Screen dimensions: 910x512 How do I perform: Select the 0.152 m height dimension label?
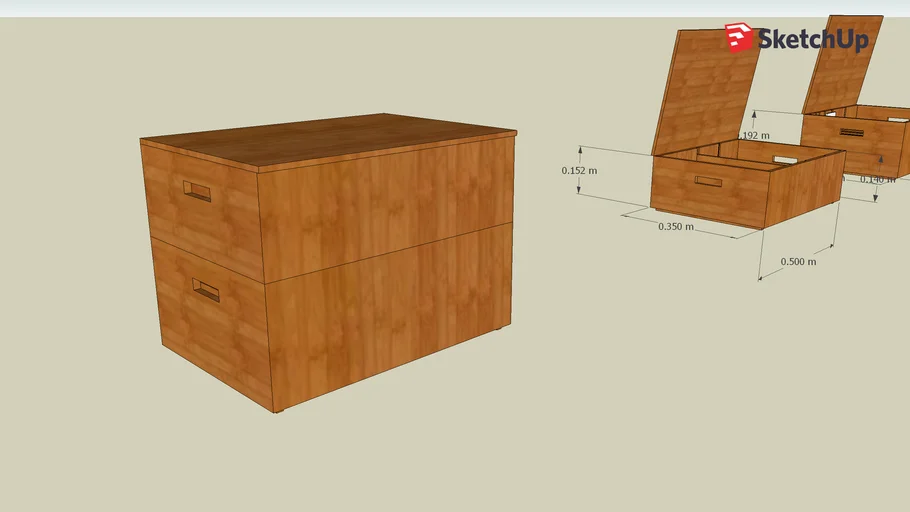coord(579,170)
